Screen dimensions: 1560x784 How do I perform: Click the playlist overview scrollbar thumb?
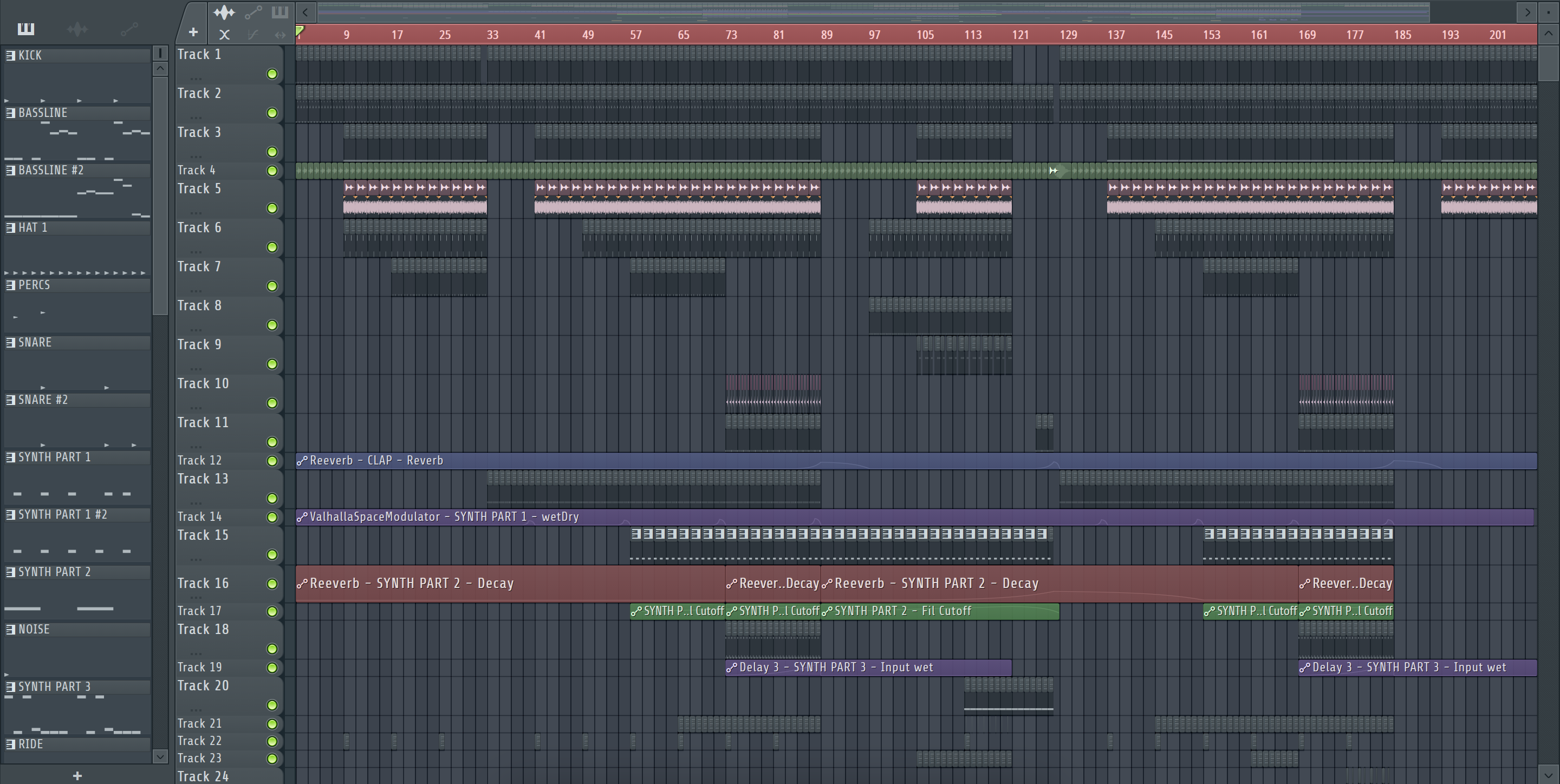click(873, 11)
